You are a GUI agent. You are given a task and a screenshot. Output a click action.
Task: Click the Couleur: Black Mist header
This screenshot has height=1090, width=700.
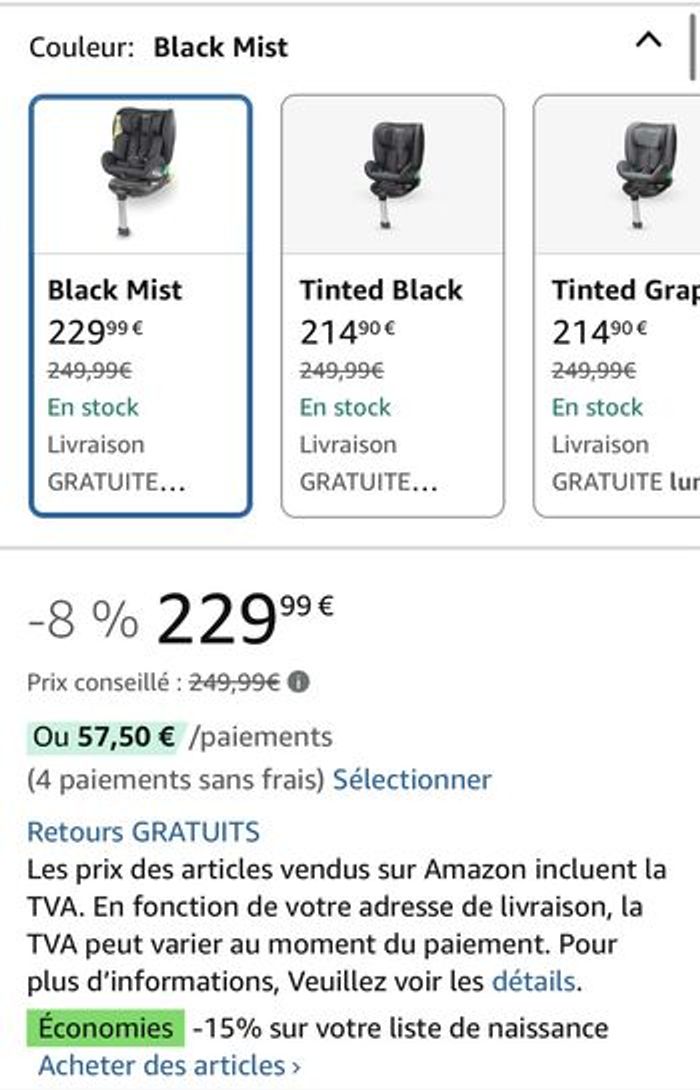158,47
